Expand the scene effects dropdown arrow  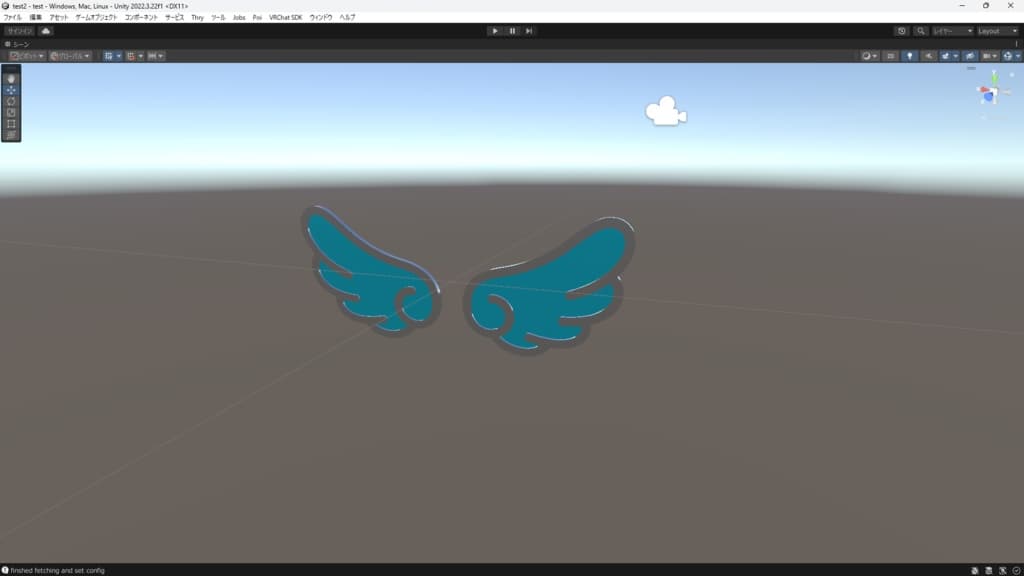tap(955, 56)
